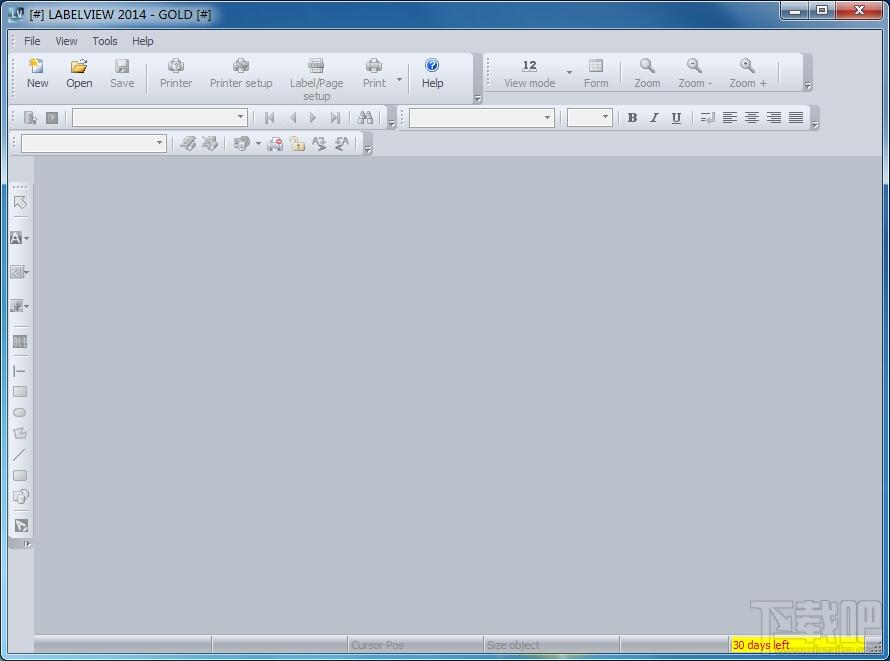Select the rectangle drawing tool
The image size is (890, 661).
(x=20, y=391)
